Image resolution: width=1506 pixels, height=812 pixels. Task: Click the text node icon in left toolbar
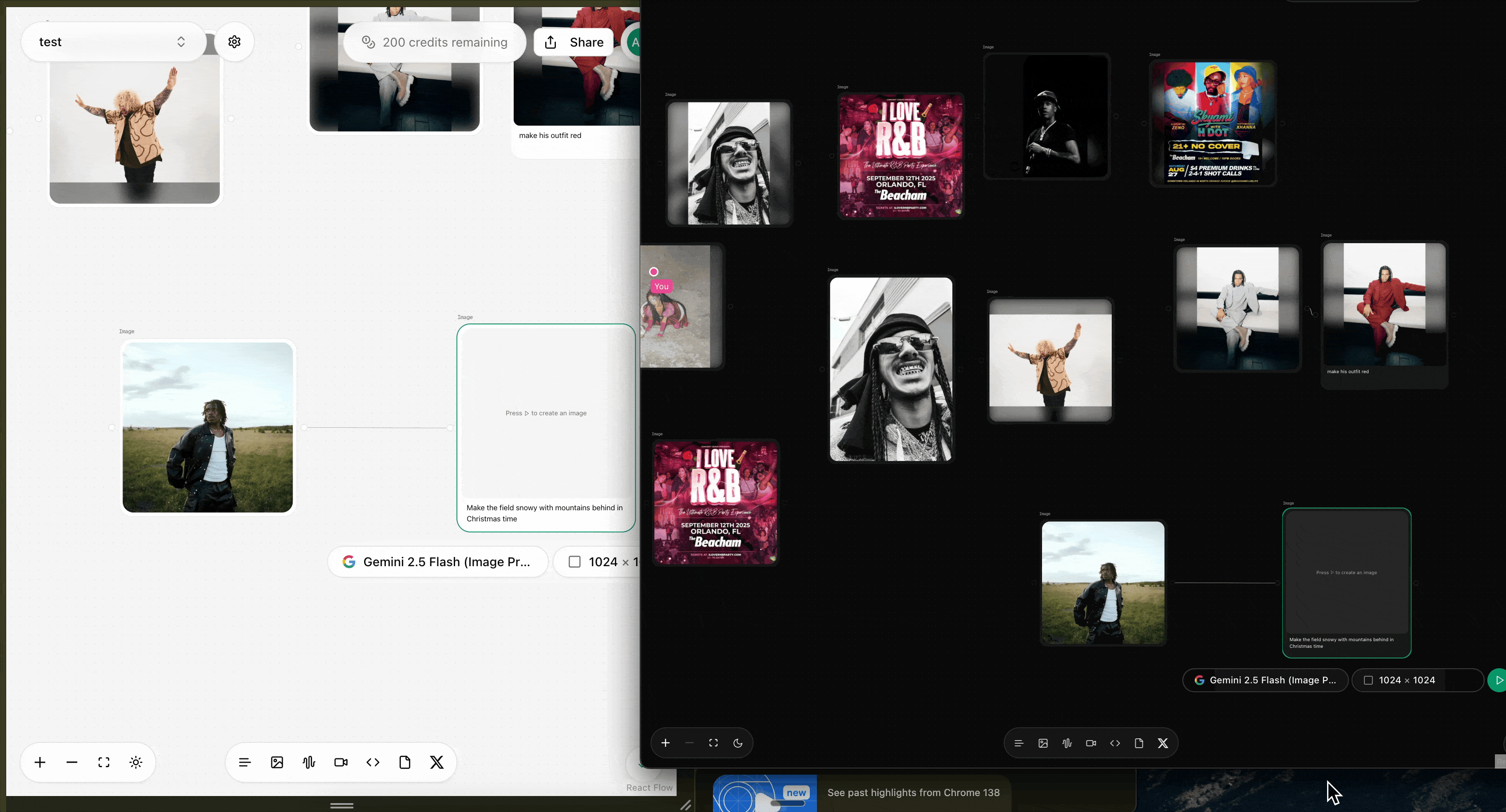coord(244,762)
